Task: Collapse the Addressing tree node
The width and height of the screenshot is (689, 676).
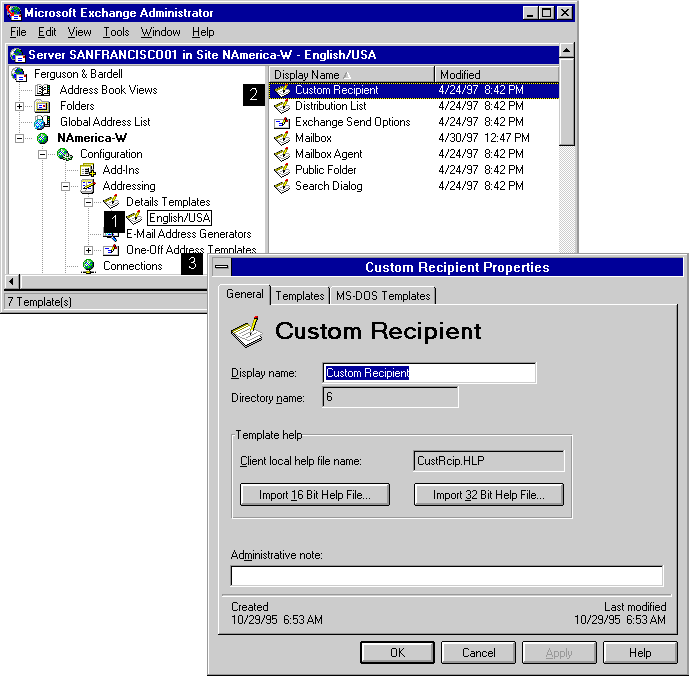Action: pyautogui.click(x=65, y=186)
